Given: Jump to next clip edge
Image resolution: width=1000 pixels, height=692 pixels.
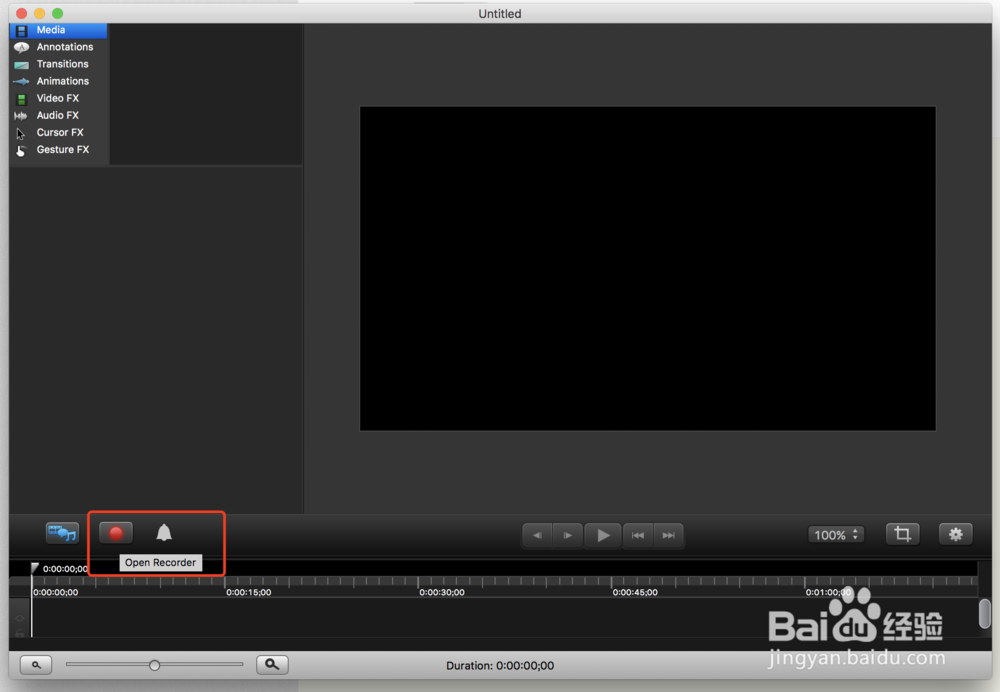Looking at the screenshot, I should point(668,535).
